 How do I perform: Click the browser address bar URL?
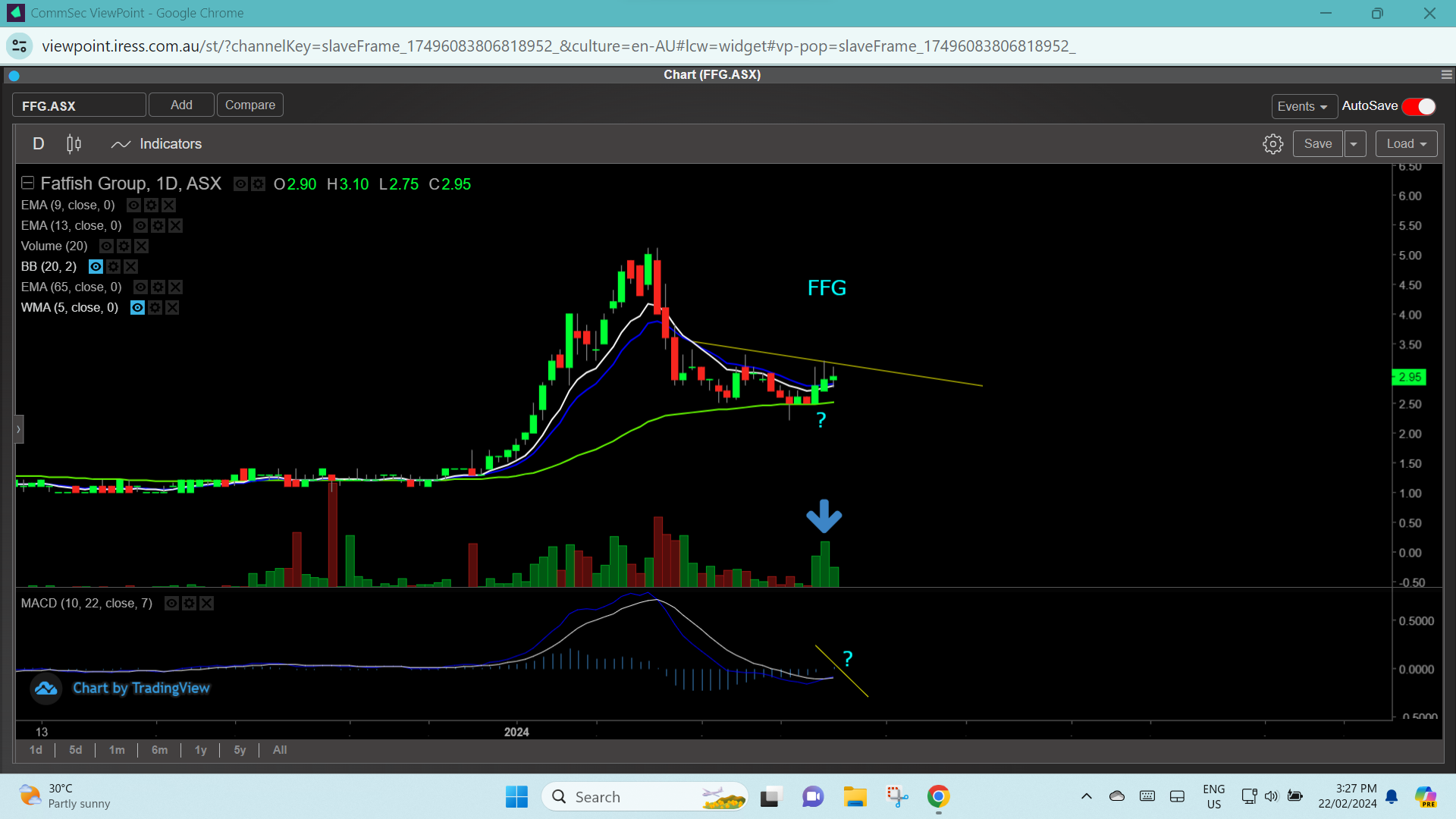(559, 46)
